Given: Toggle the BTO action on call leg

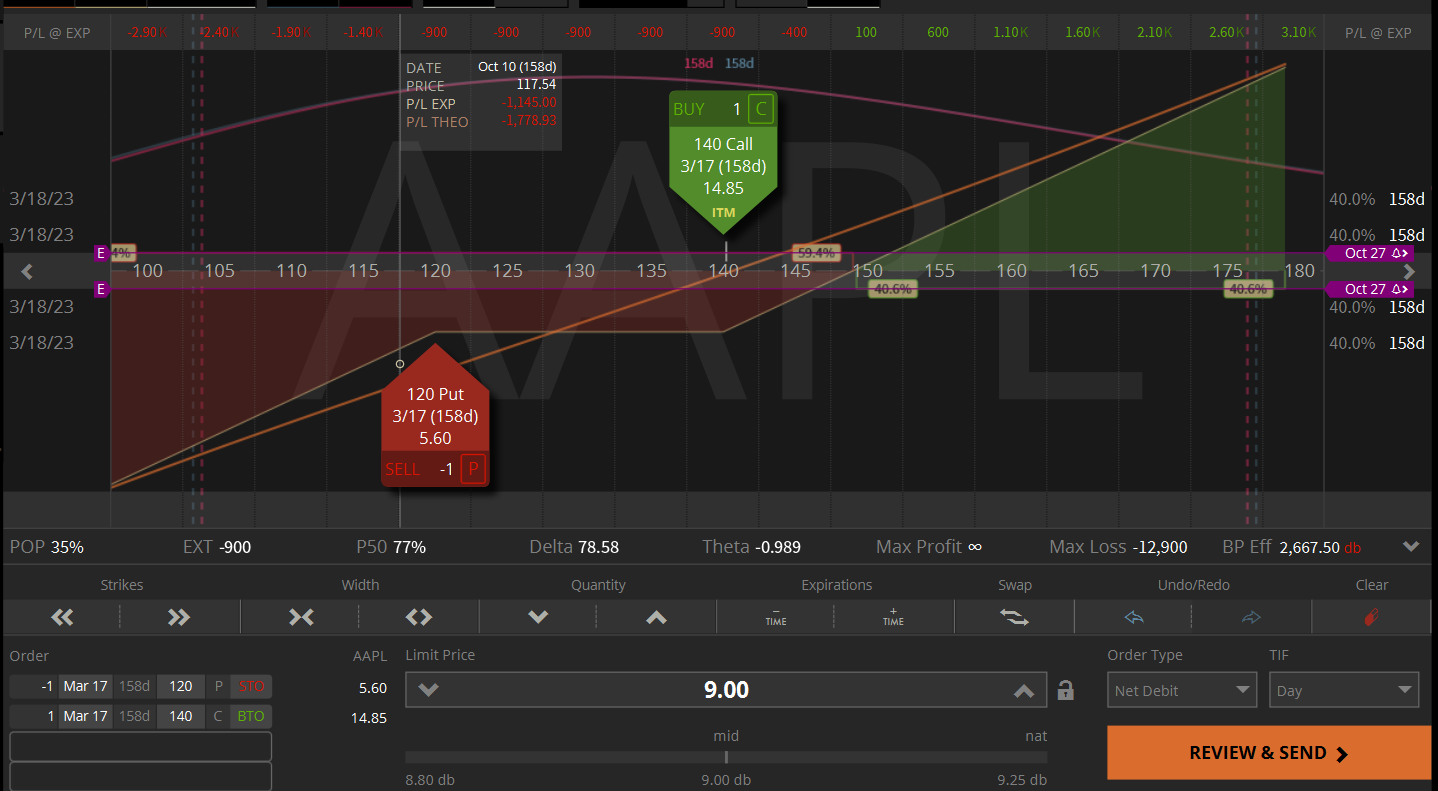Looking at the screenshot, I should coord(251,716).
